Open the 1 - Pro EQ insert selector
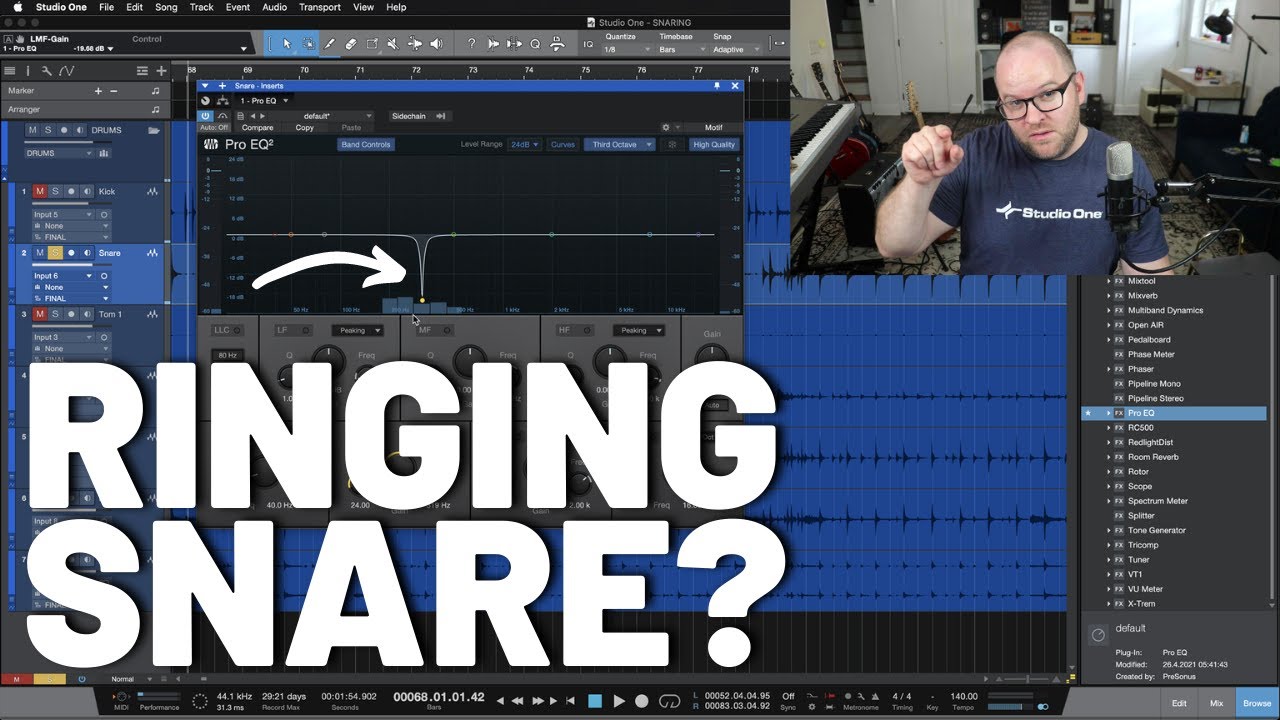 (x=263, y=101)
